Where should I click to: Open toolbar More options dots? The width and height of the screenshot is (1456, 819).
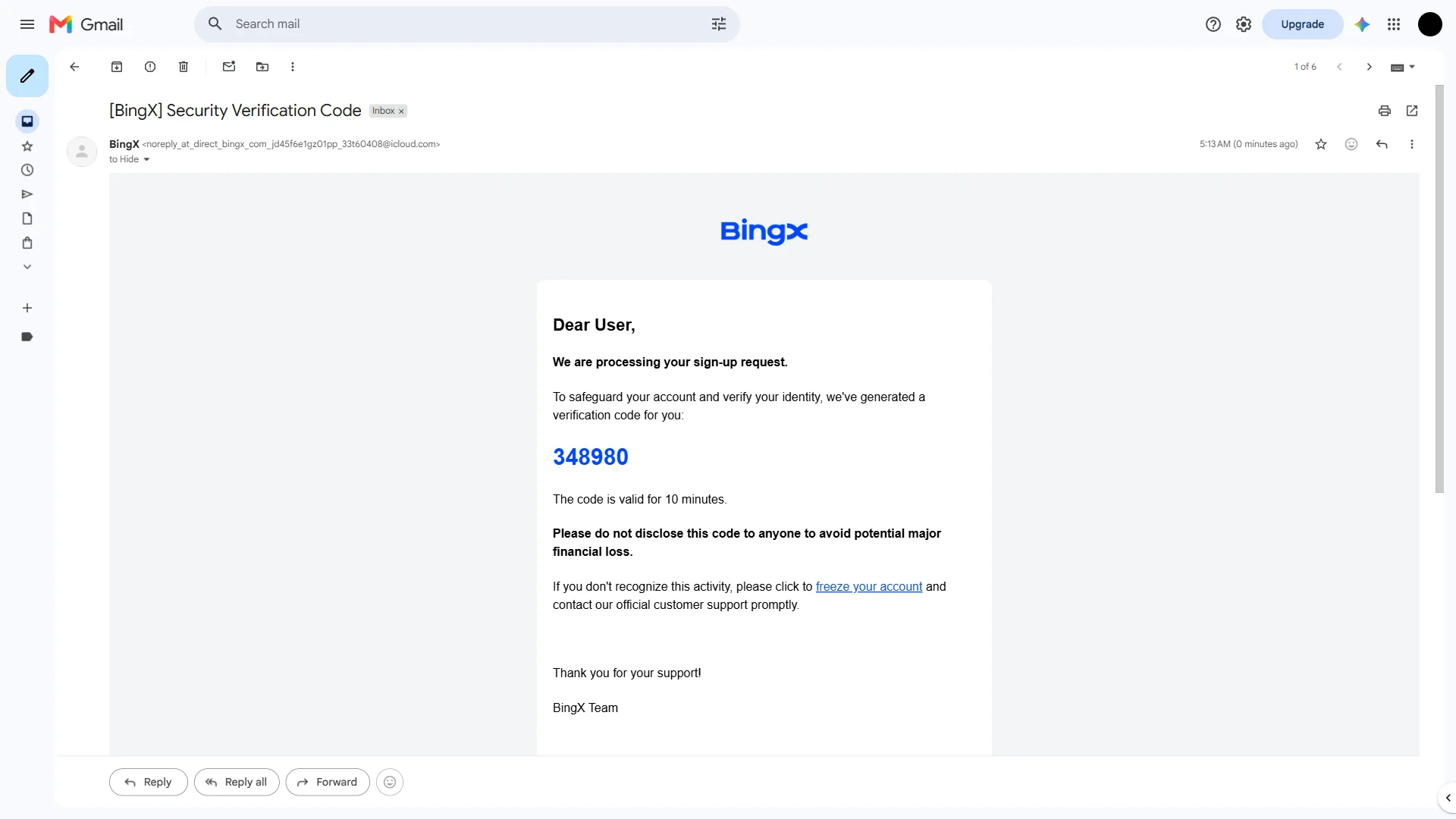(293, 67)
